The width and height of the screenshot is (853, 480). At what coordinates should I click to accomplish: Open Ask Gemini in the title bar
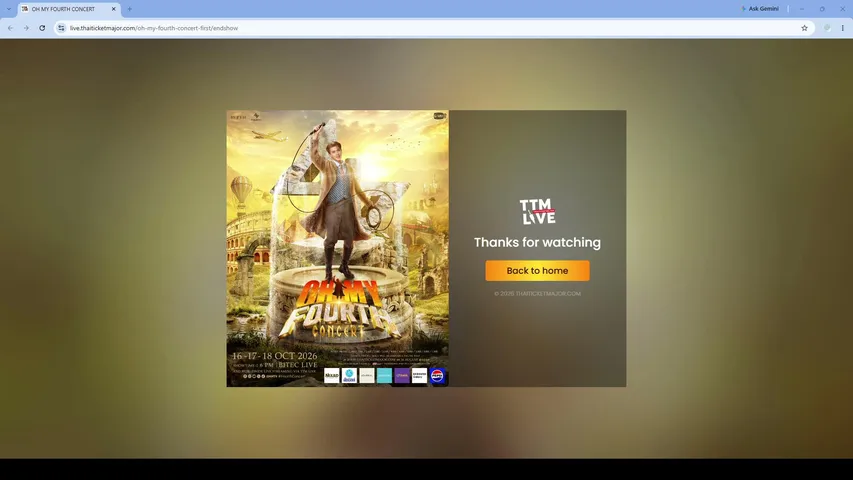(x=760, y=9)
